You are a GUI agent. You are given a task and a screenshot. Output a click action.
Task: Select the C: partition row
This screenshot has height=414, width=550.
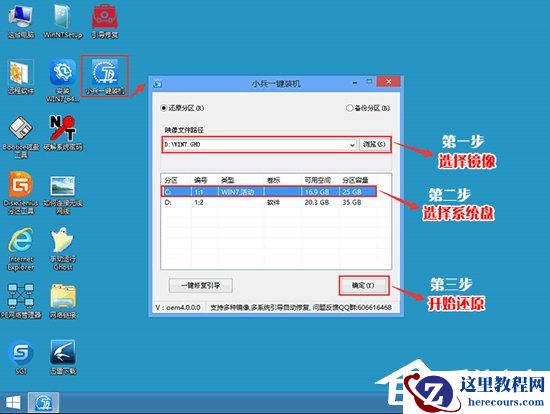[x=269, y=192]
